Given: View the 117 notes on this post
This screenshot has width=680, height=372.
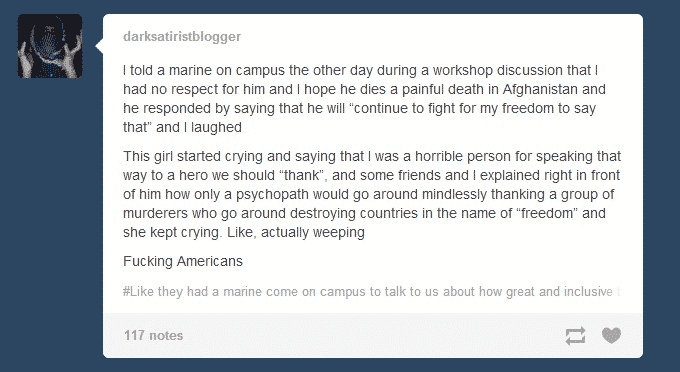Looking at the screenshot, I should (154, 336).
